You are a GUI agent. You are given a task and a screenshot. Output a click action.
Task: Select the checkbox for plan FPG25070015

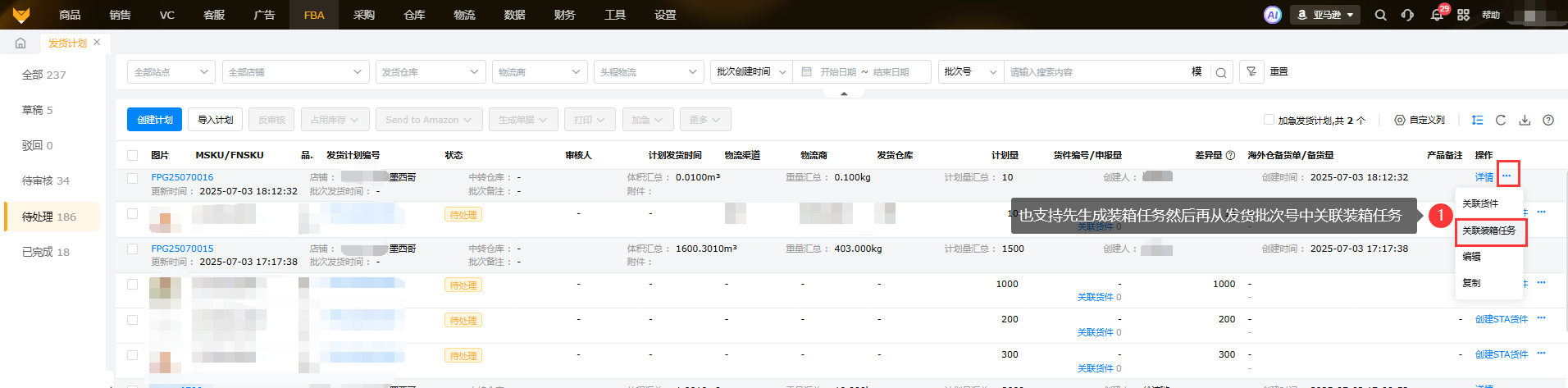pyautogui.click(x=132, y=249)
